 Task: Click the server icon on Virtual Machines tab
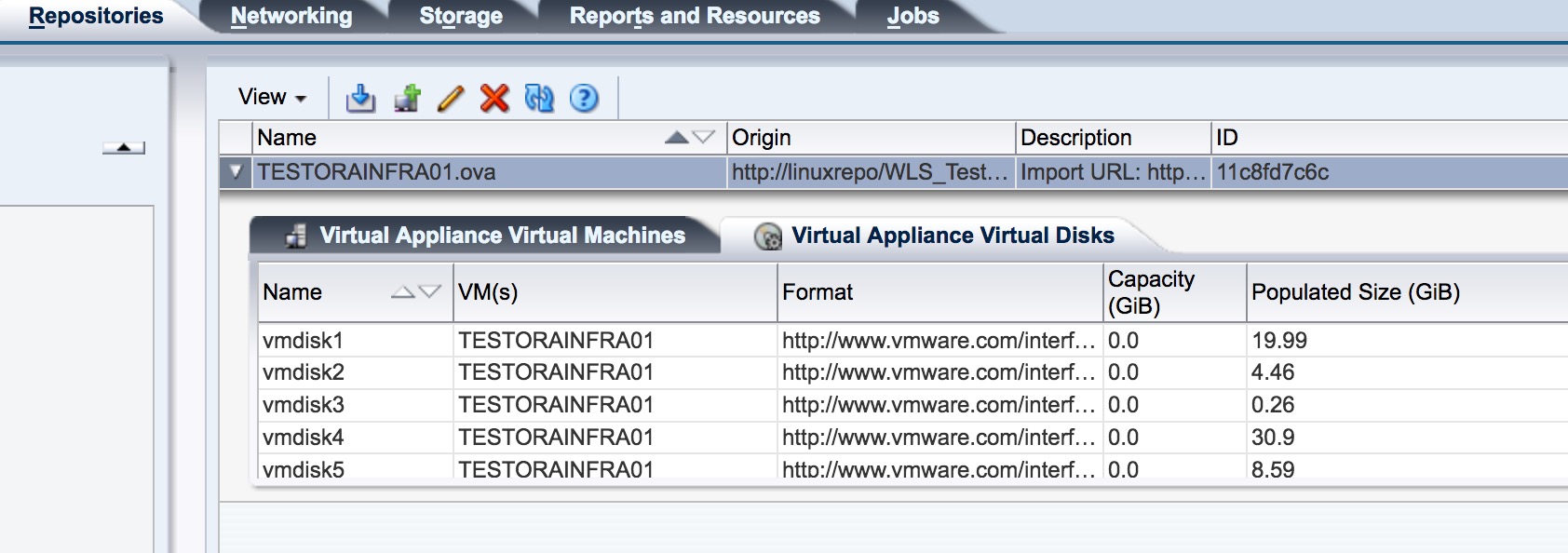click(296, 236)
